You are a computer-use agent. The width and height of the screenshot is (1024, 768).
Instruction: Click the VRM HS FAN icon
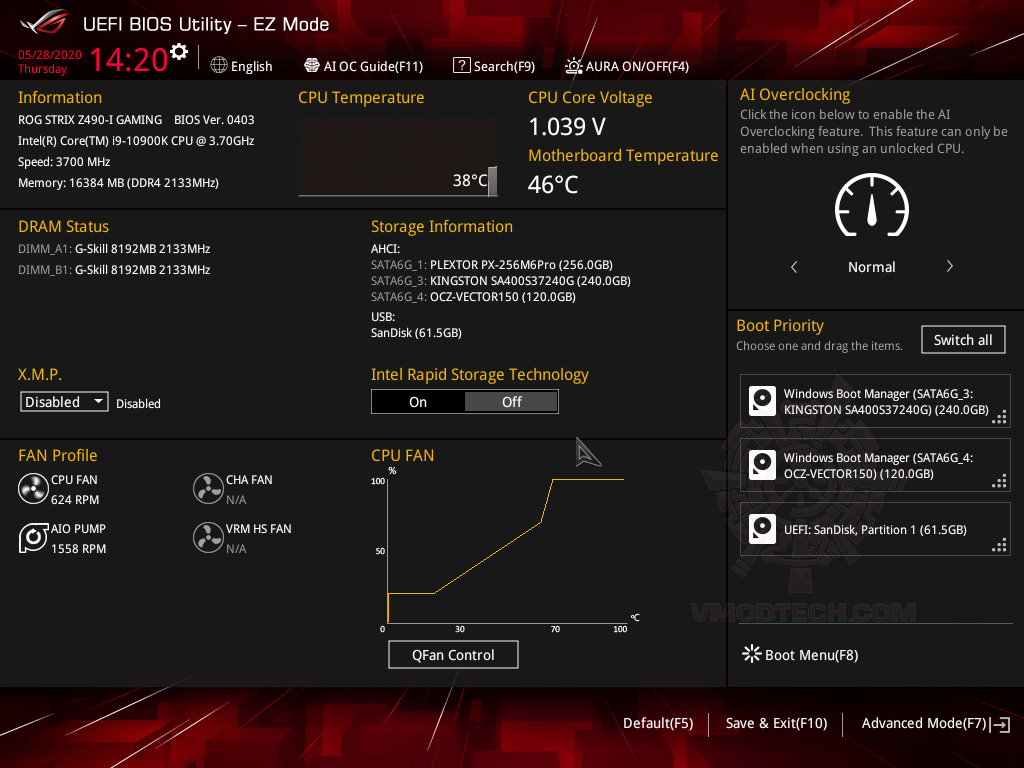[x=208, y=537]
